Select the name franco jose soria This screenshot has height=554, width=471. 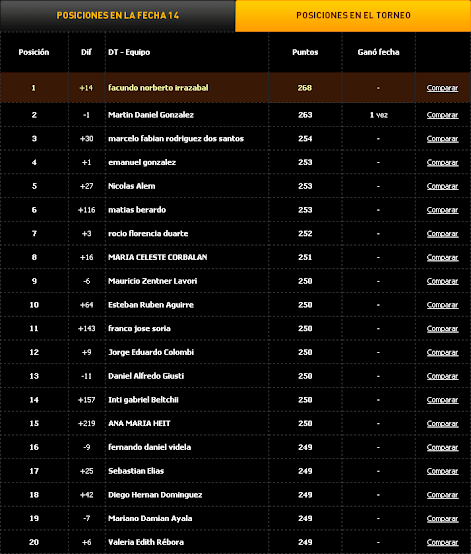(139, 329)
